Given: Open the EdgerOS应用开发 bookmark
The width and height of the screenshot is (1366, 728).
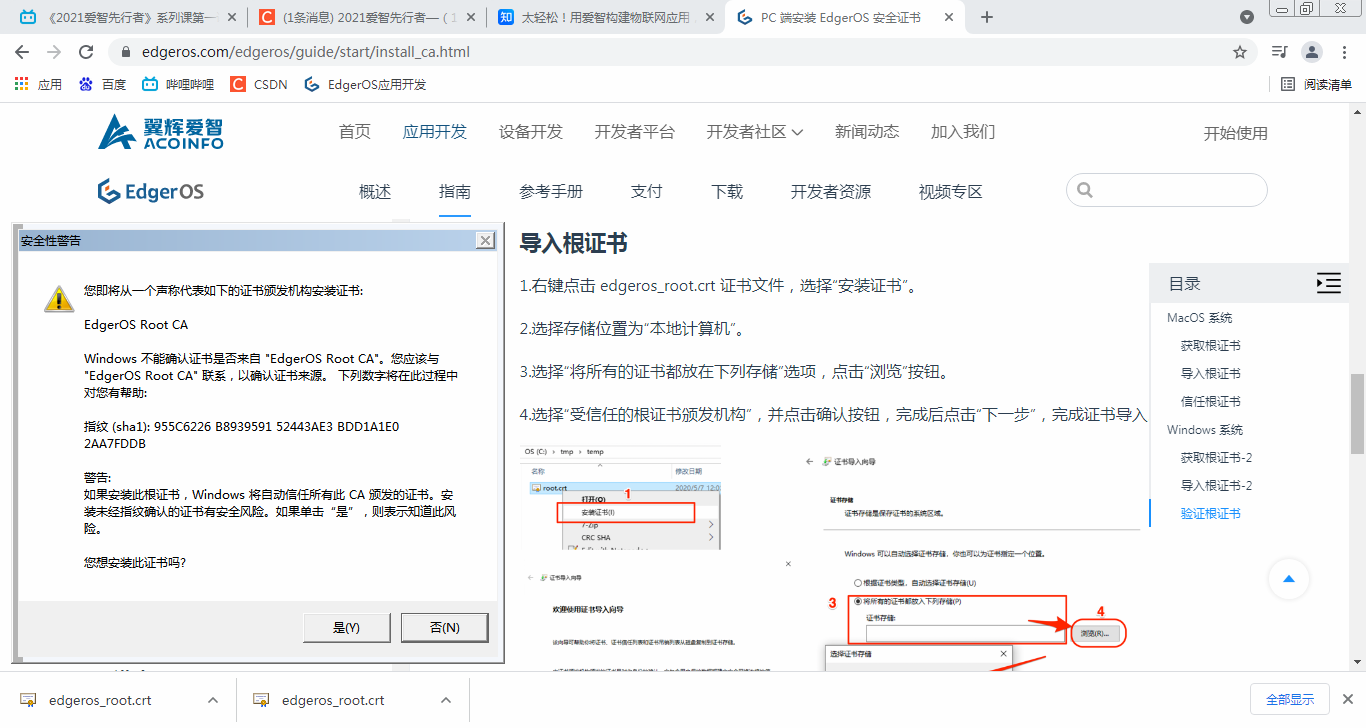Looking at the screenshot, I should click(365, 85).
